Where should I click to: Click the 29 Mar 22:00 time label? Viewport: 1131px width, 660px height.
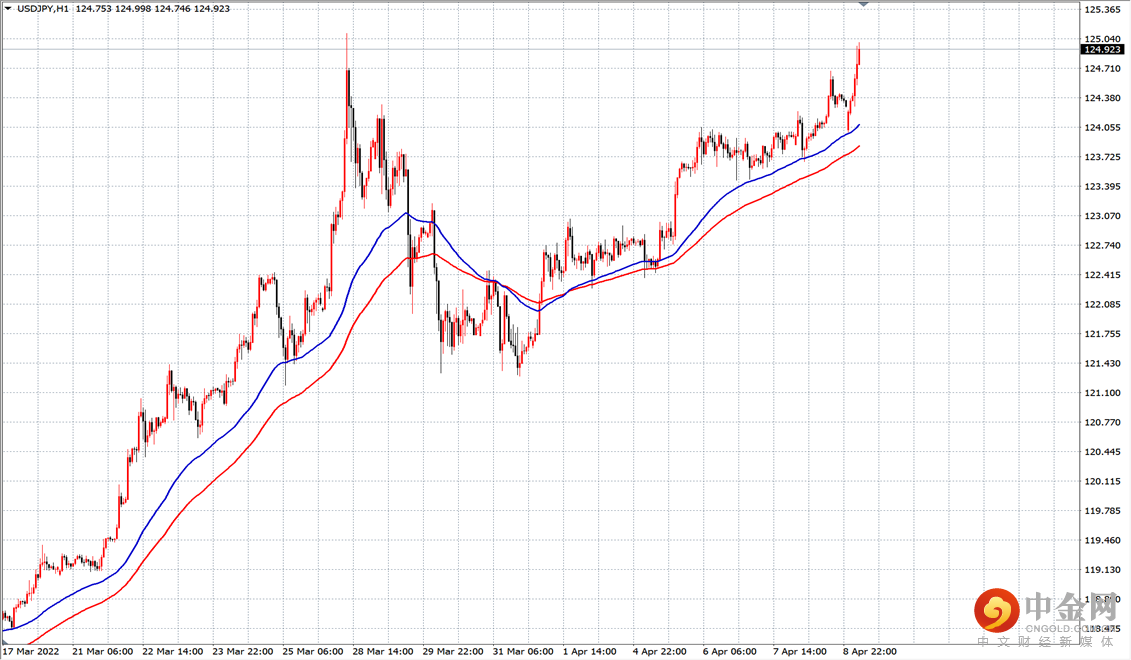coord(453,651)
